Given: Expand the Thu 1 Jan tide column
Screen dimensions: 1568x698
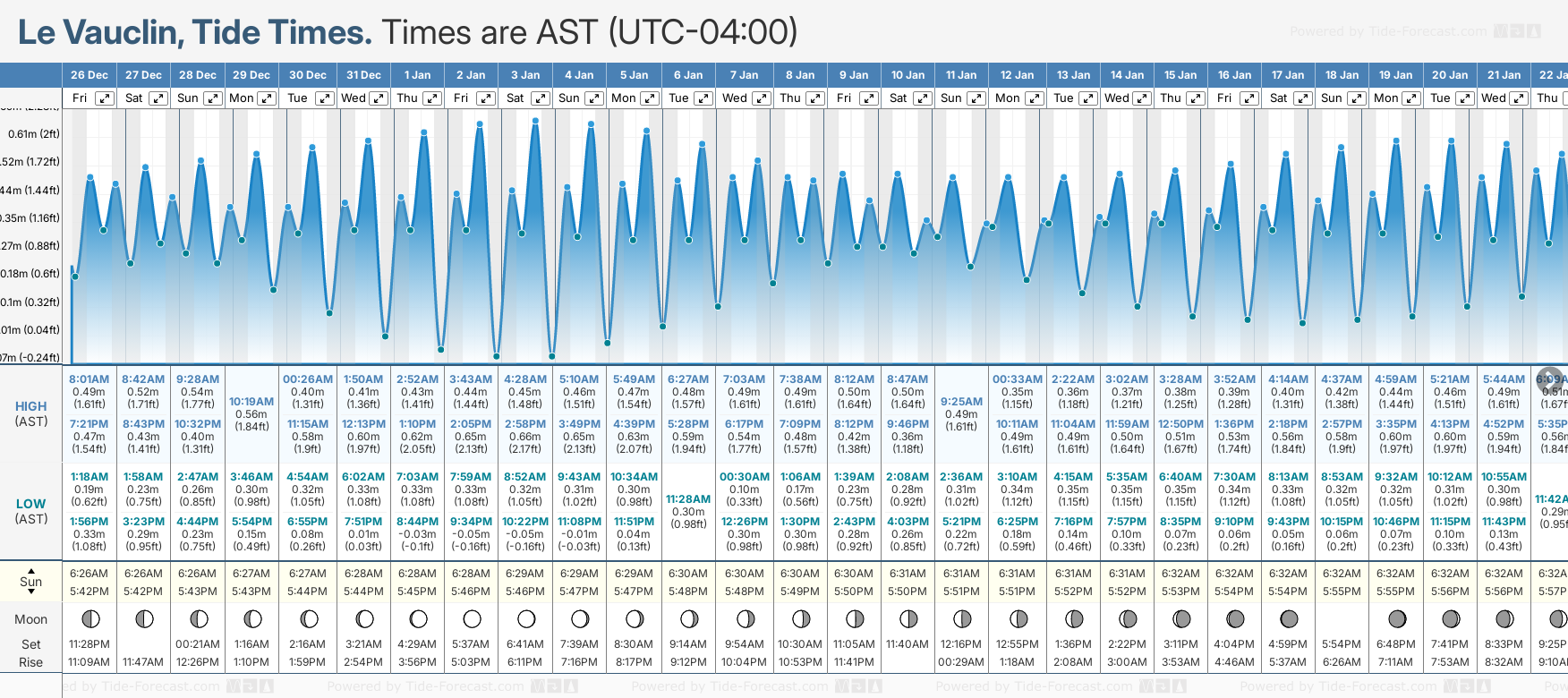Looking at the screenshot, I should (x=431, y=98).
